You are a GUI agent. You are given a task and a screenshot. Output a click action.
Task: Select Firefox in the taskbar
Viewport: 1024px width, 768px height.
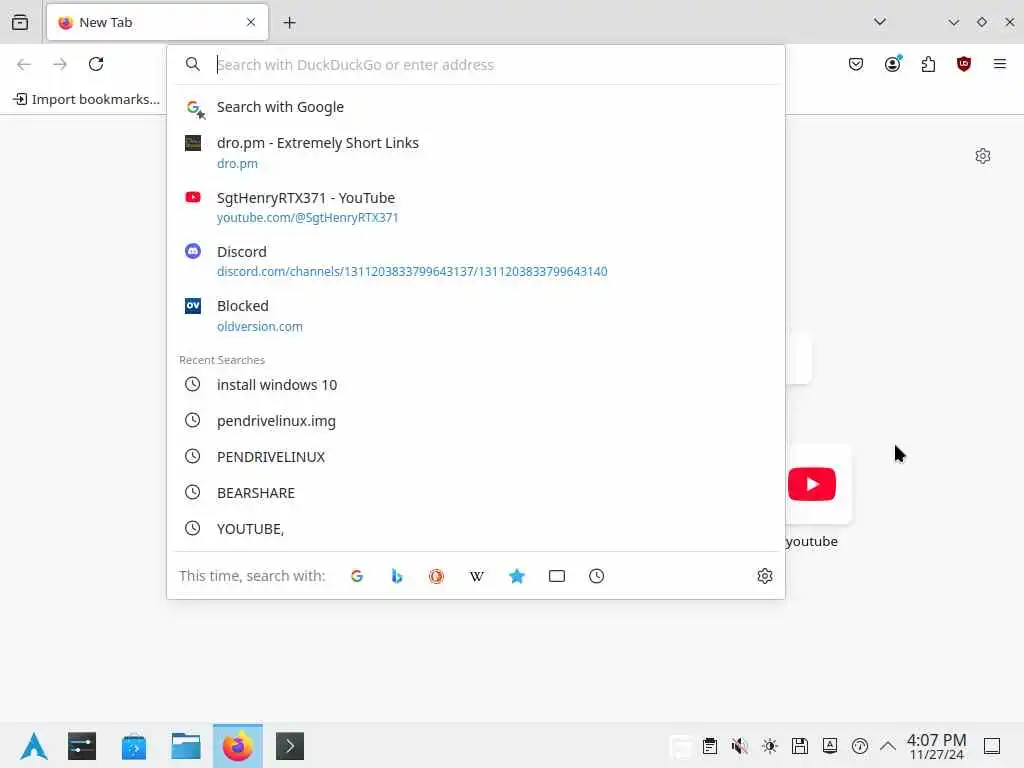[238, 746]
